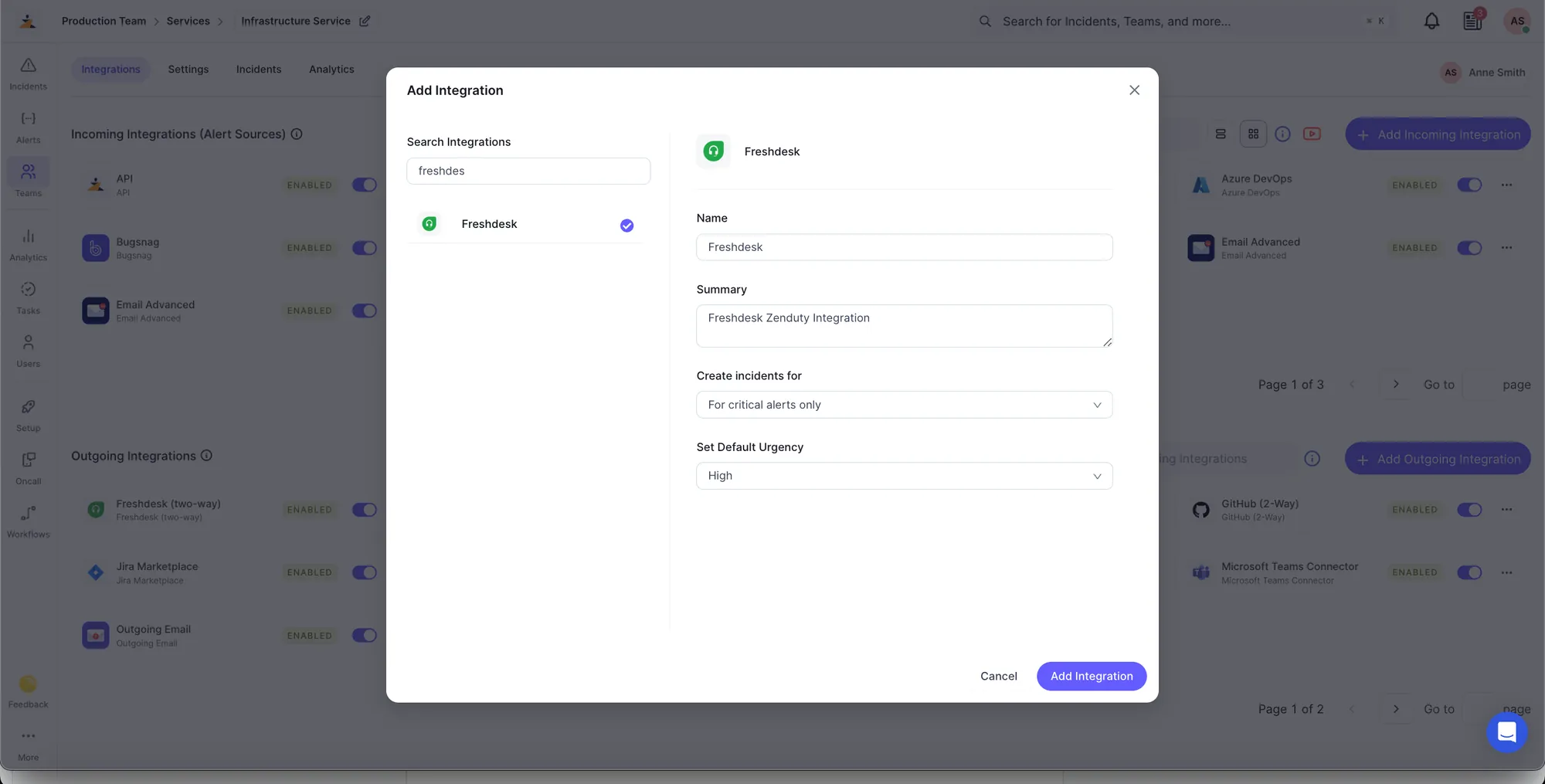Go to next page of incoming integrations
The image size is (1545, 784).
pyautogui.click(x=1395, y=384)
